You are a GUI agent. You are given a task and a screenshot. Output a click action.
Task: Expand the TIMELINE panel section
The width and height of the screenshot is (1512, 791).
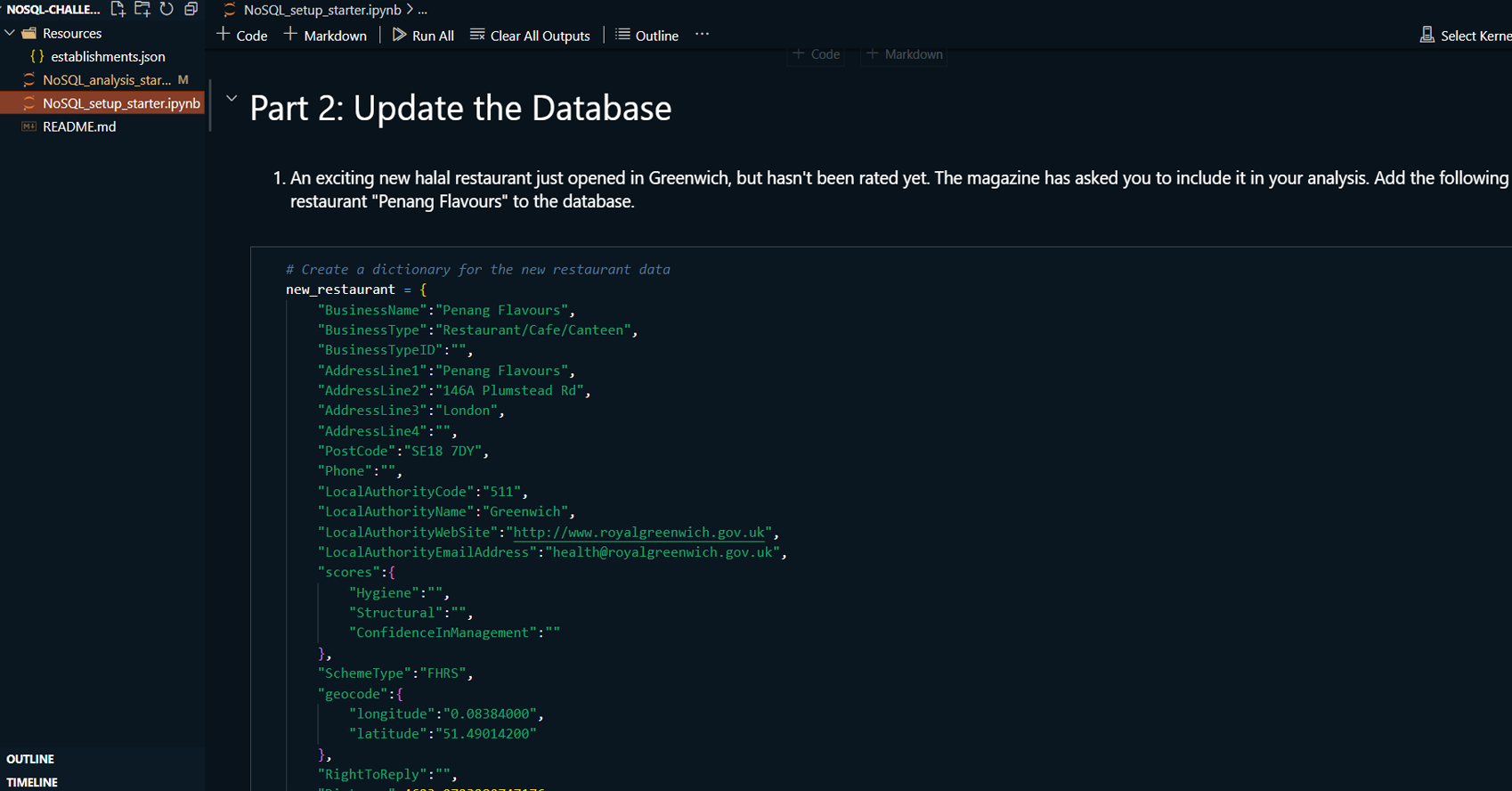32,782
